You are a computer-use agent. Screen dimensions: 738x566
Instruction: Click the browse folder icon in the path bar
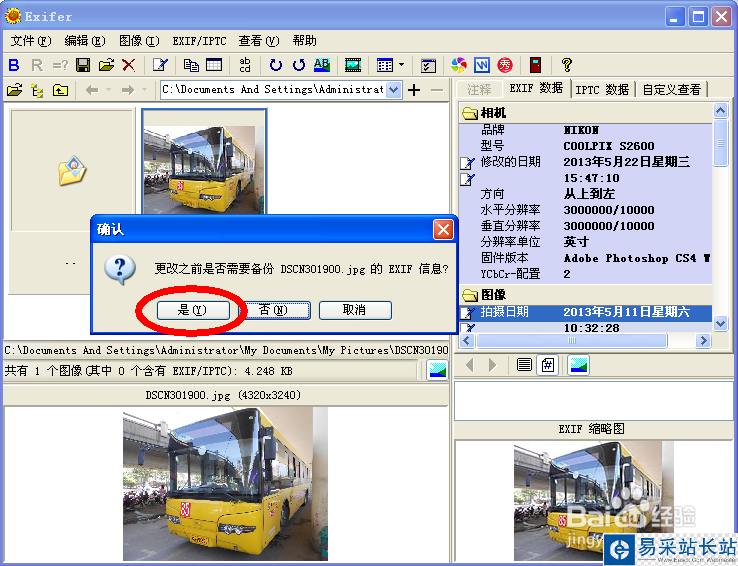(x=14, y=90)
